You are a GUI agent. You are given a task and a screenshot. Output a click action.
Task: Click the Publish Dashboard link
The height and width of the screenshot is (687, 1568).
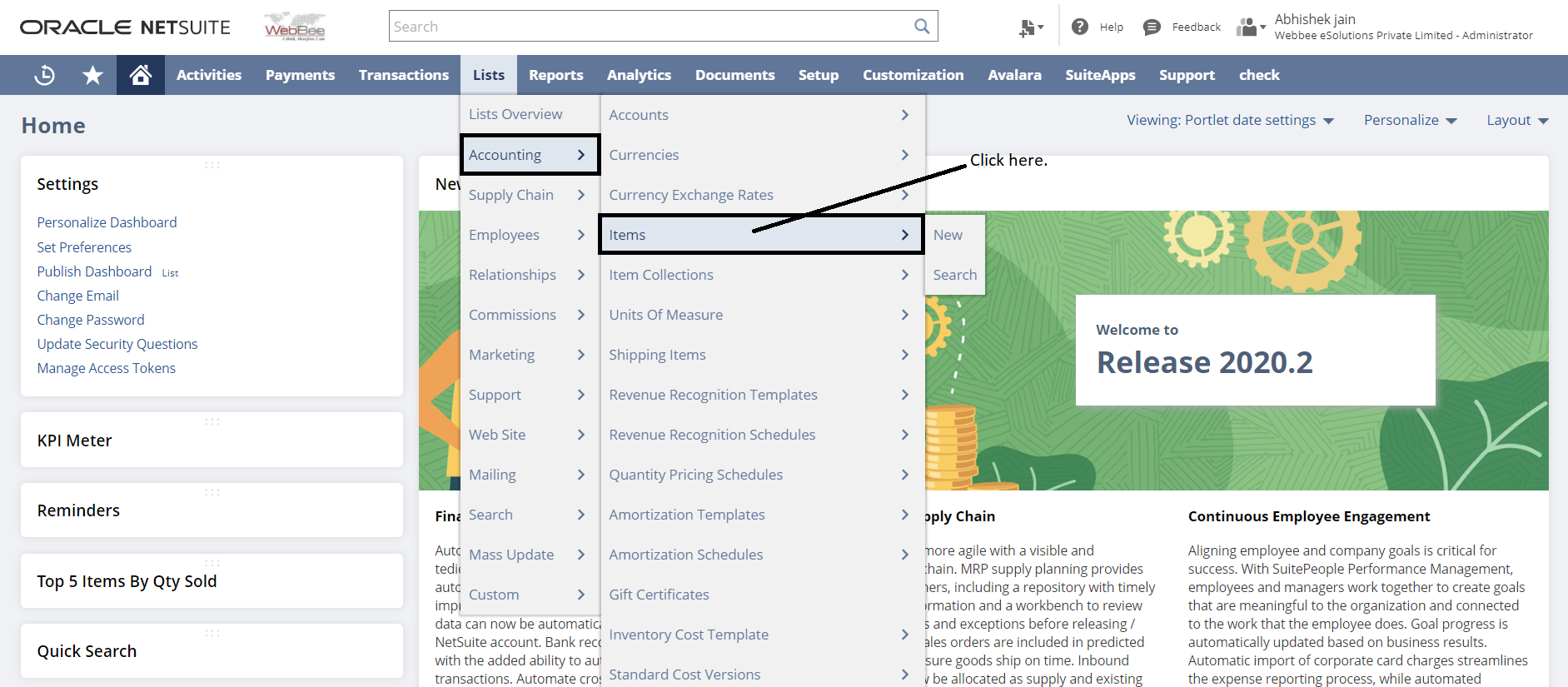94,271
